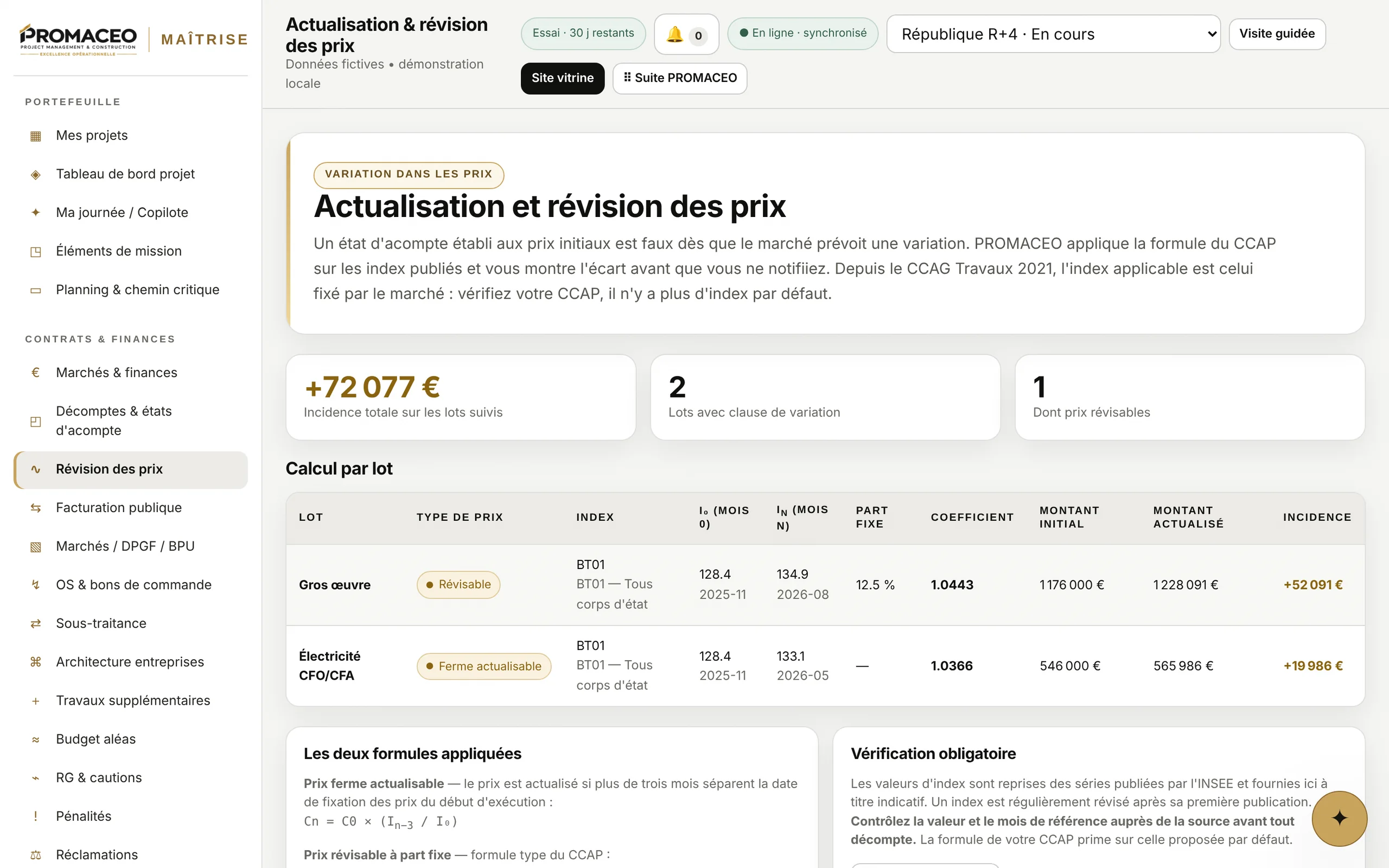The width and height of the screenshot is (1389, 868).
Task: Click the OS & bons de commande icon
Action: click(36, 585)
